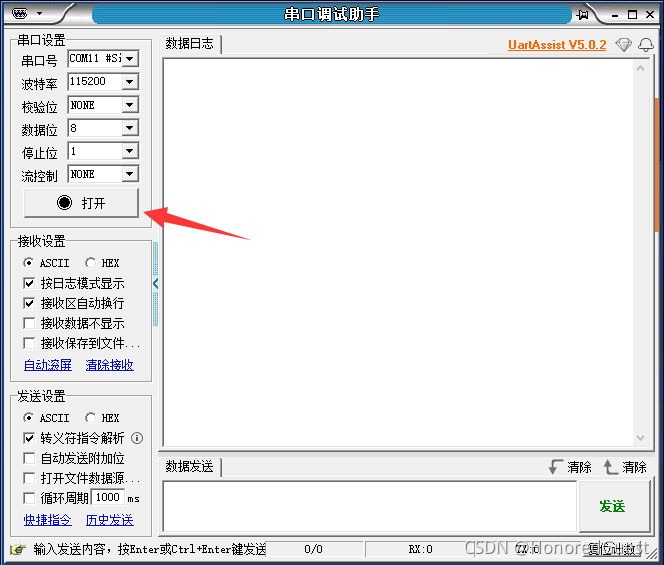The image size is (664, 565).
Task: Click the 0/0 counter in status bar
Action: point(313,549)
